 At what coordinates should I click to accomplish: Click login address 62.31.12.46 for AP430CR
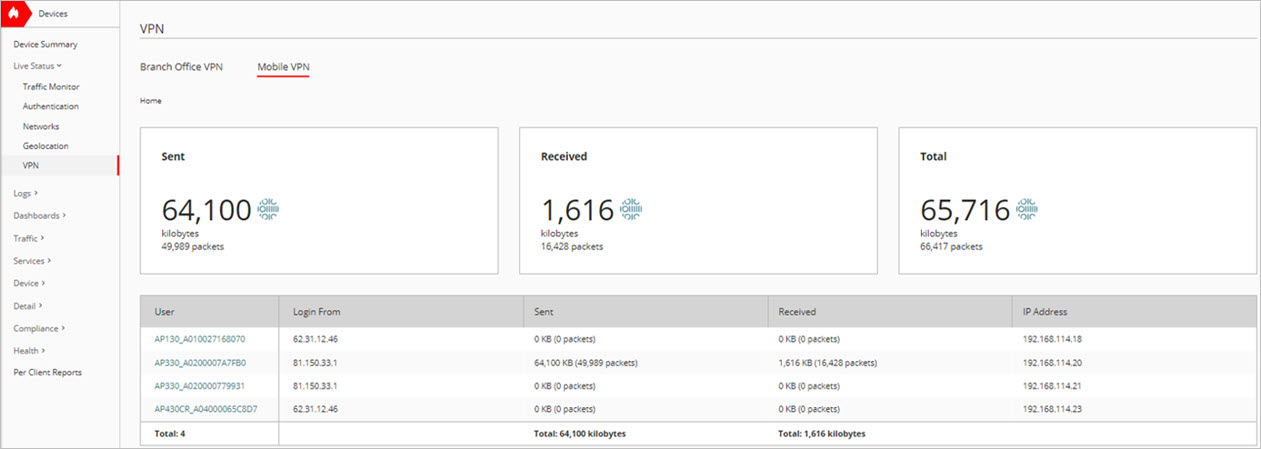click(316, 408)
